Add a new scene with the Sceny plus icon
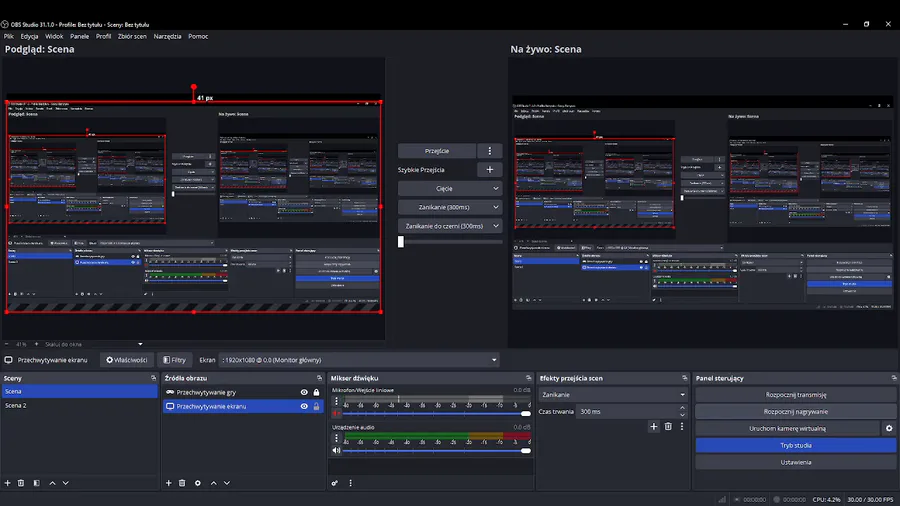 pyautogui.click(x=7, y=483)
